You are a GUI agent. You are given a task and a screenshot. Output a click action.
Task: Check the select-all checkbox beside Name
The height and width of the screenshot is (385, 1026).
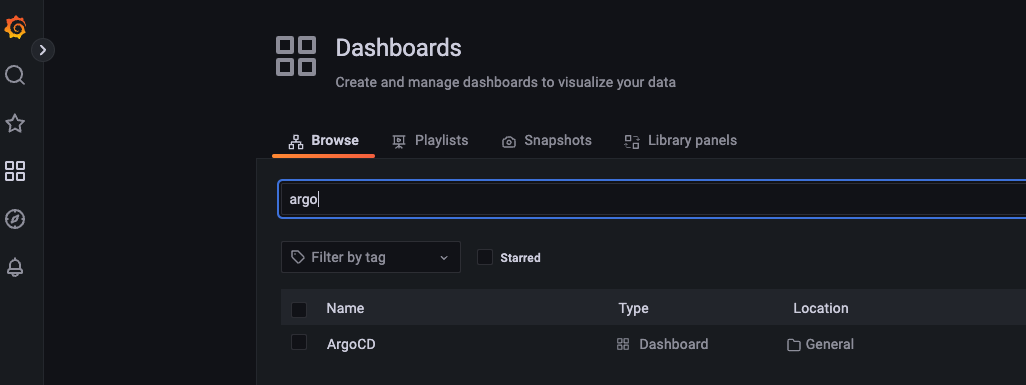(299, 310)
